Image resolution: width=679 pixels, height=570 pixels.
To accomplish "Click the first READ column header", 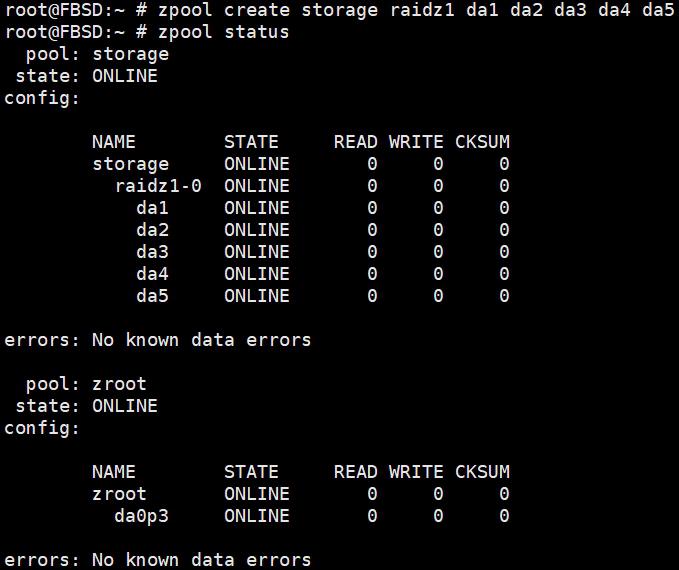I will (x=356, y=142).
